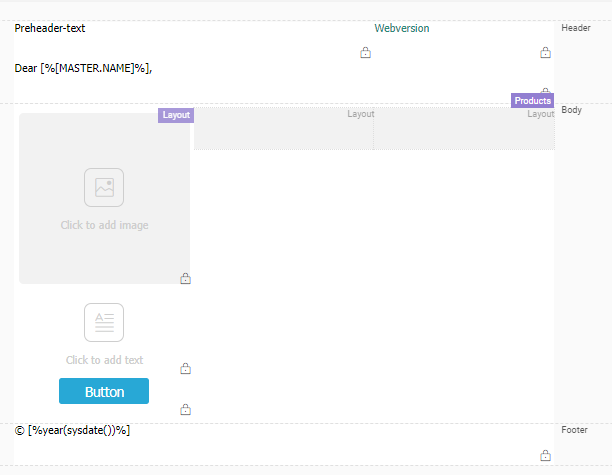Viewport: 612px width, 475px height.
Task: Select the purple Layout tag
Action: tap(175, 115)
